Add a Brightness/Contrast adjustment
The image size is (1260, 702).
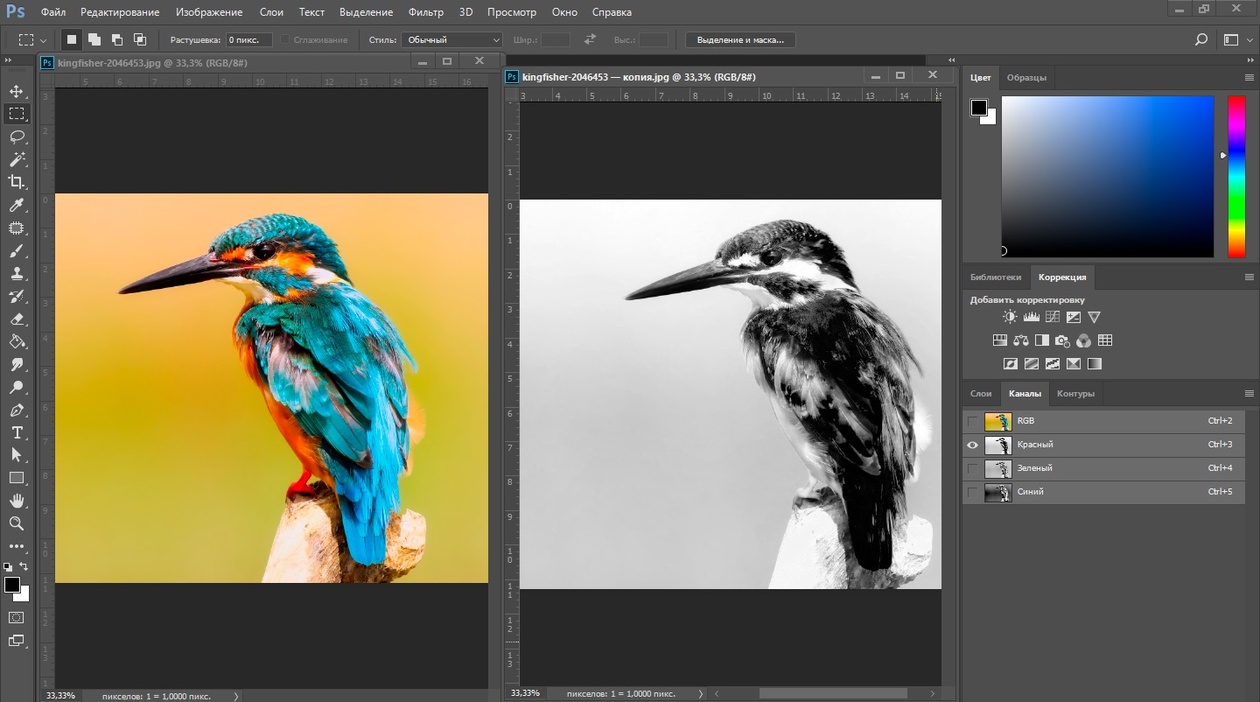point(1010,317)
